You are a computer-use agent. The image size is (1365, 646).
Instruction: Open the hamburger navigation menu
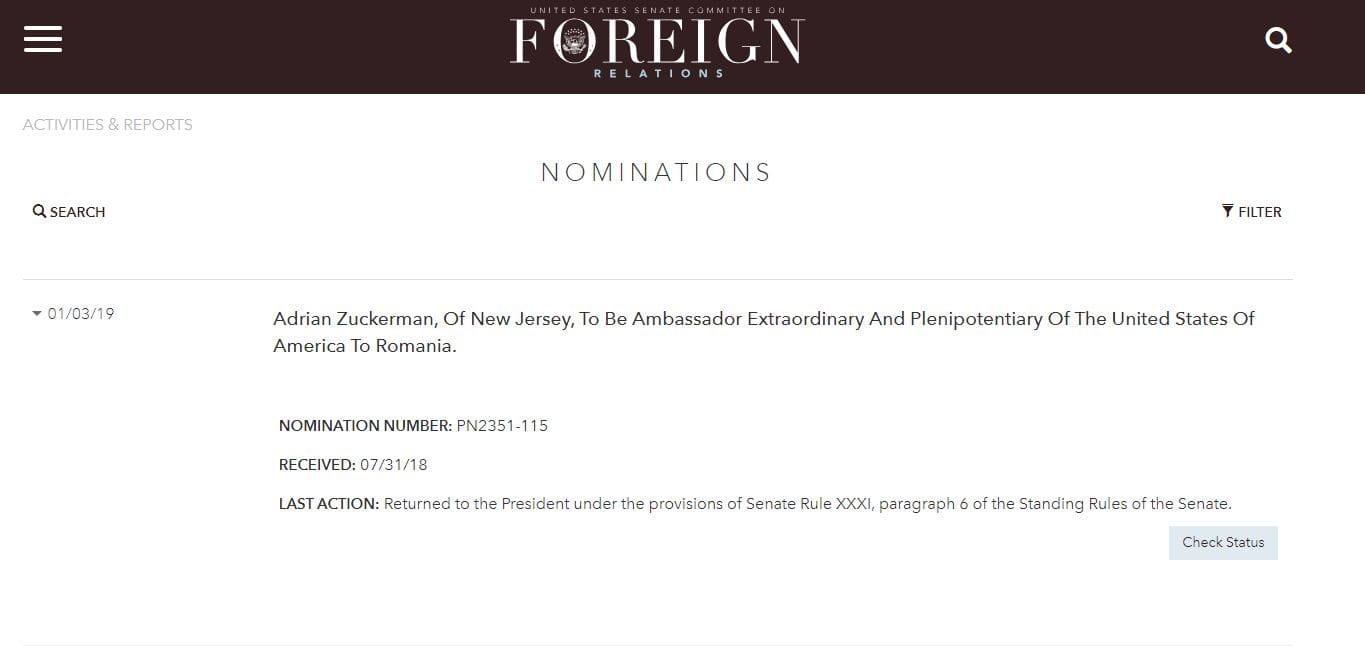coord(43,39)
